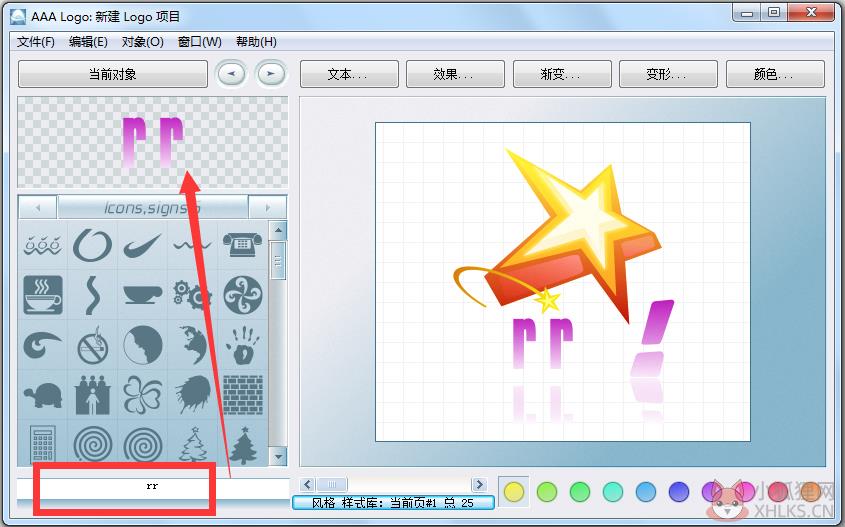Open the Icons,signs category header
845x527 pixels.
pyautogui.click(x=153, y=207)
